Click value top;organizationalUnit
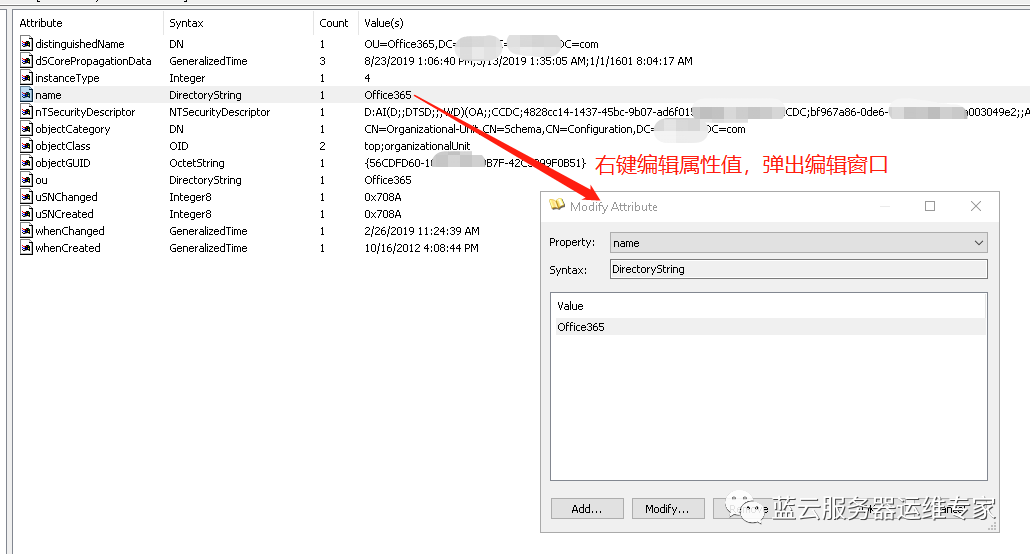The width and height of the screenshot is (1030, 554). coord(417,146)
